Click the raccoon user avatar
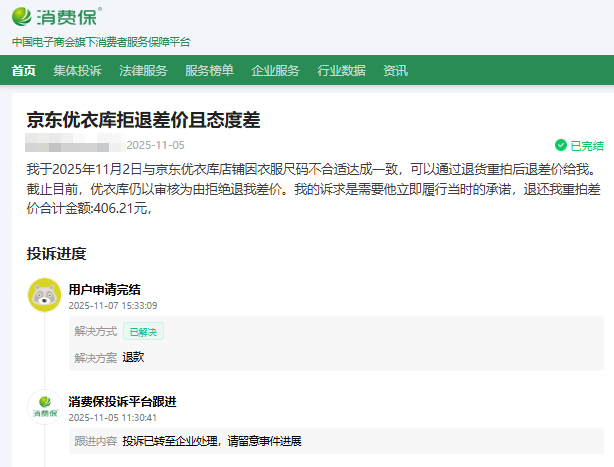The image size is (614, 467). tap(43, 295)
